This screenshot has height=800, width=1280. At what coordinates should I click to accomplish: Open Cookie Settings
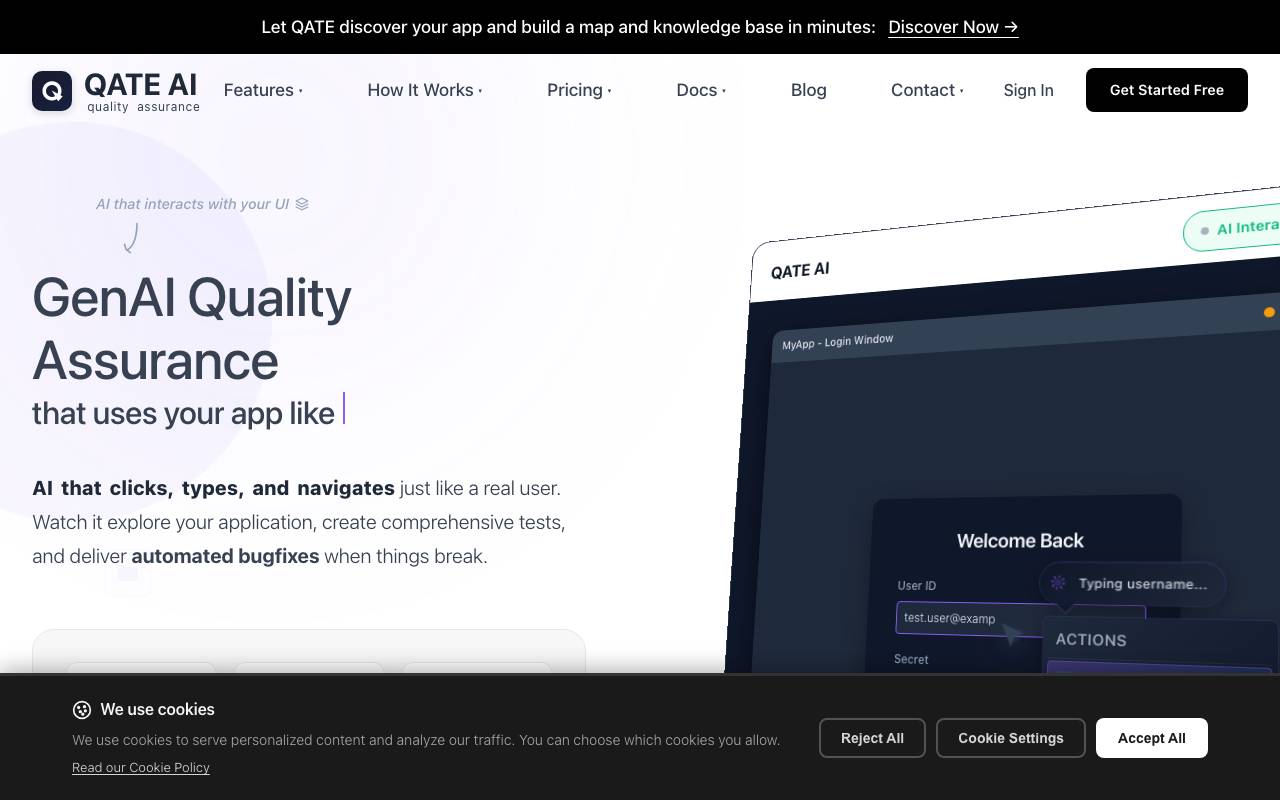point(1011,738)
